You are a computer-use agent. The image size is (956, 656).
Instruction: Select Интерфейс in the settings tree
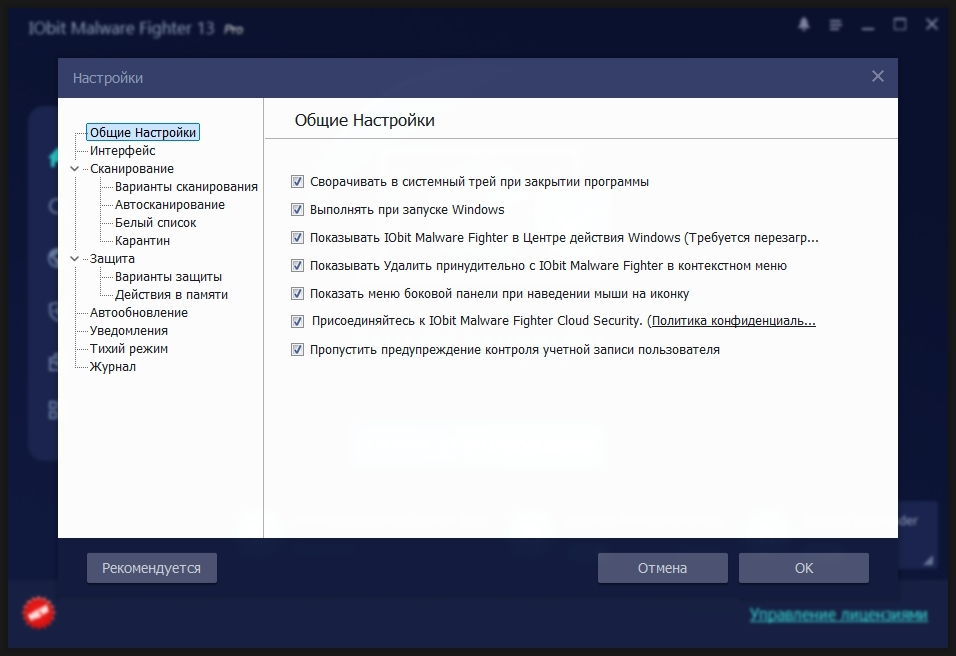pyautogui.click(x=122, y=151)
